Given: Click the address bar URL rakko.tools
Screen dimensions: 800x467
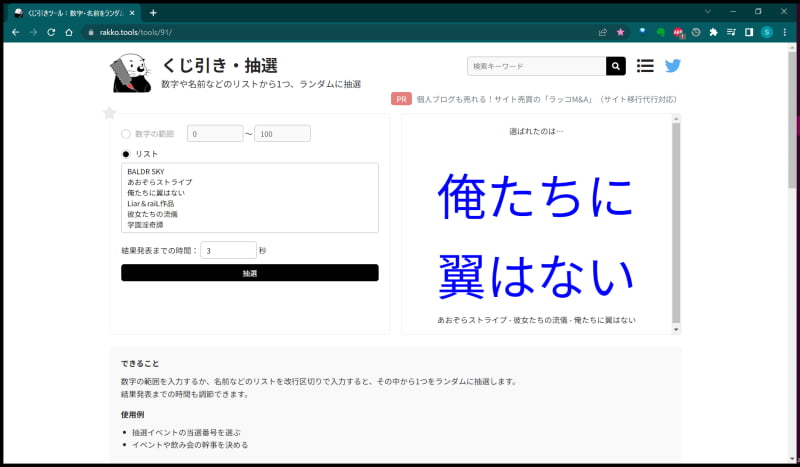Looking at the screenshot, I should tap(135, 32).
